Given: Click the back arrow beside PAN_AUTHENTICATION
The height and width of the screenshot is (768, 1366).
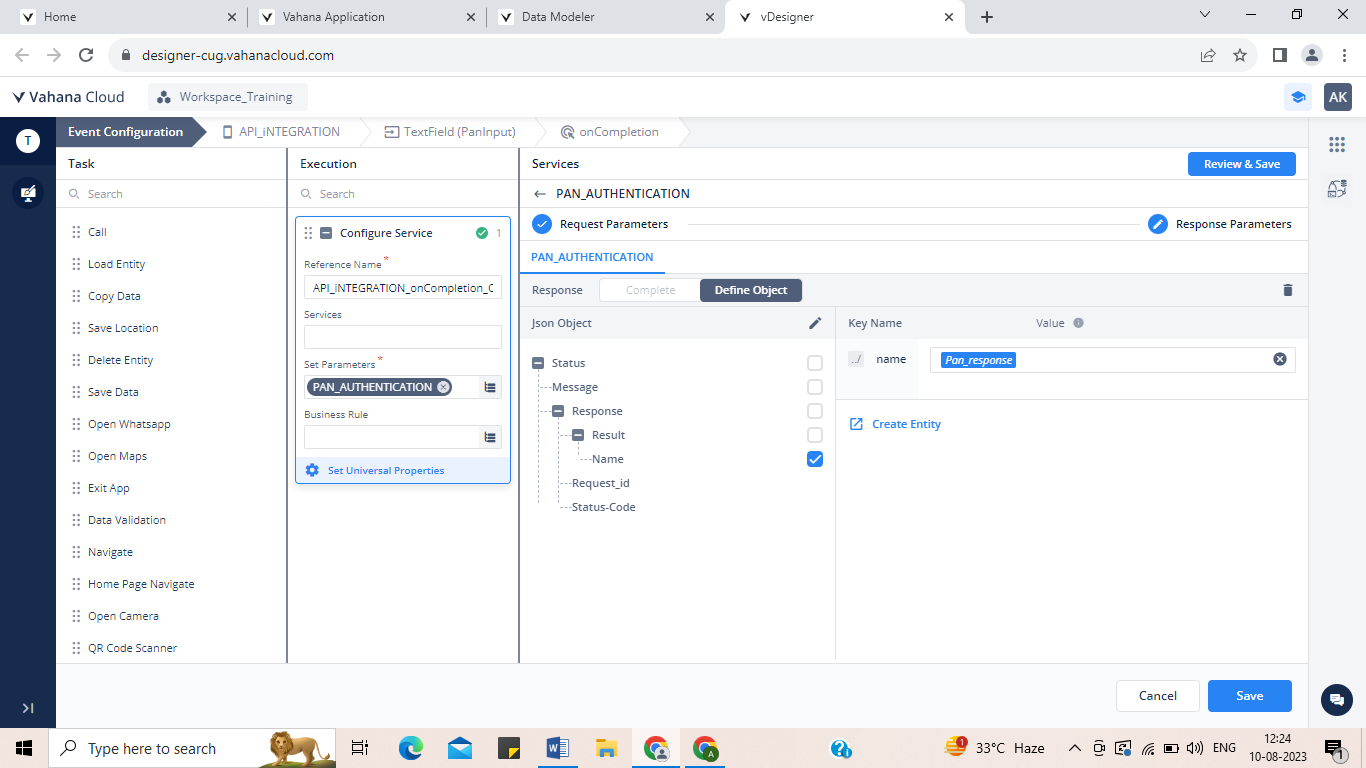Looking at the screenshot, I should tap(540, 194).
